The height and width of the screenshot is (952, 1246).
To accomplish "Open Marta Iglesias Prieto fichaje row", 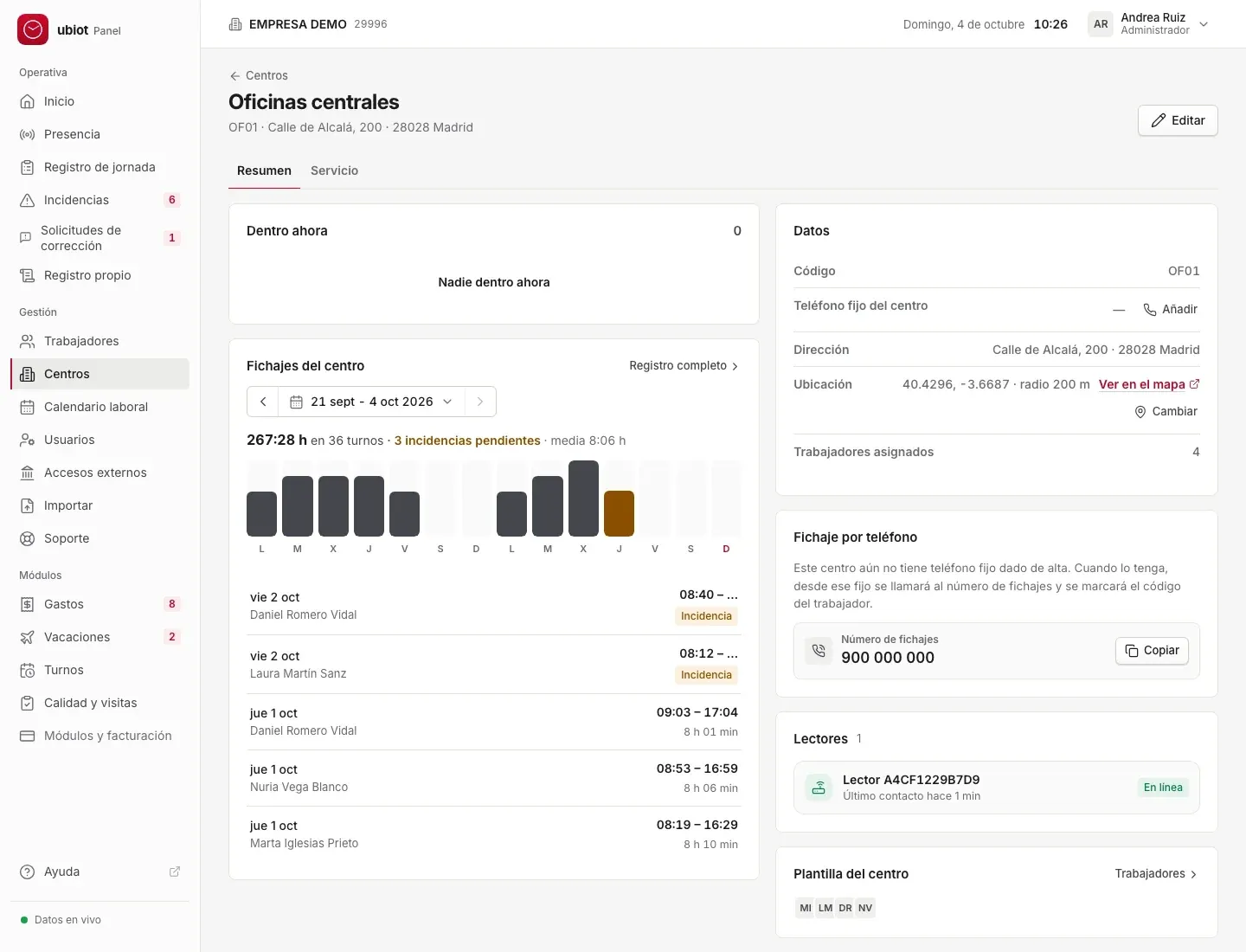I will click(494, 834).
